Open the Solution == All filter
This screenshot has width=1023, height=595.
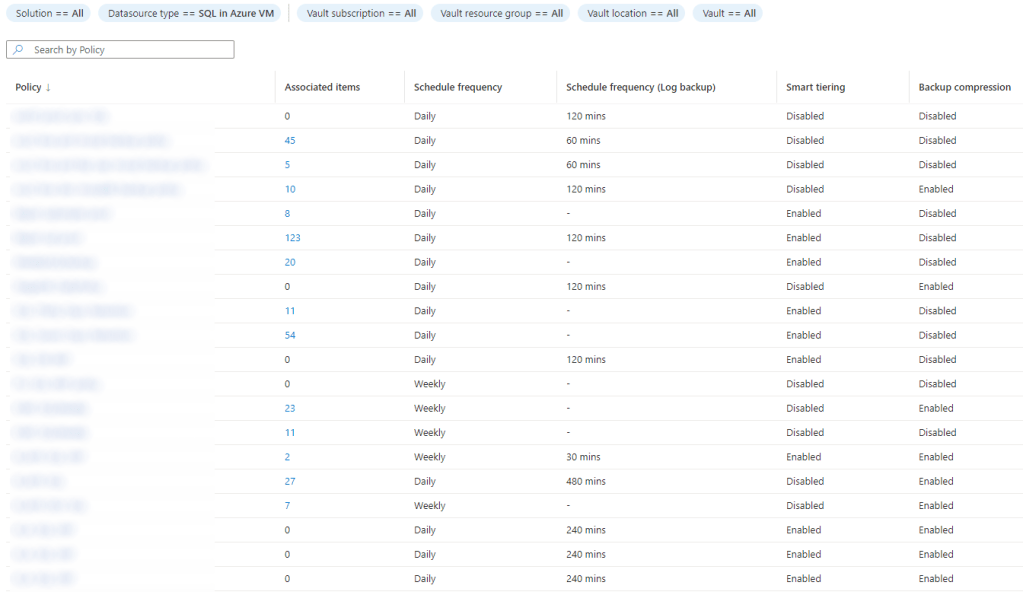point(50,14)
